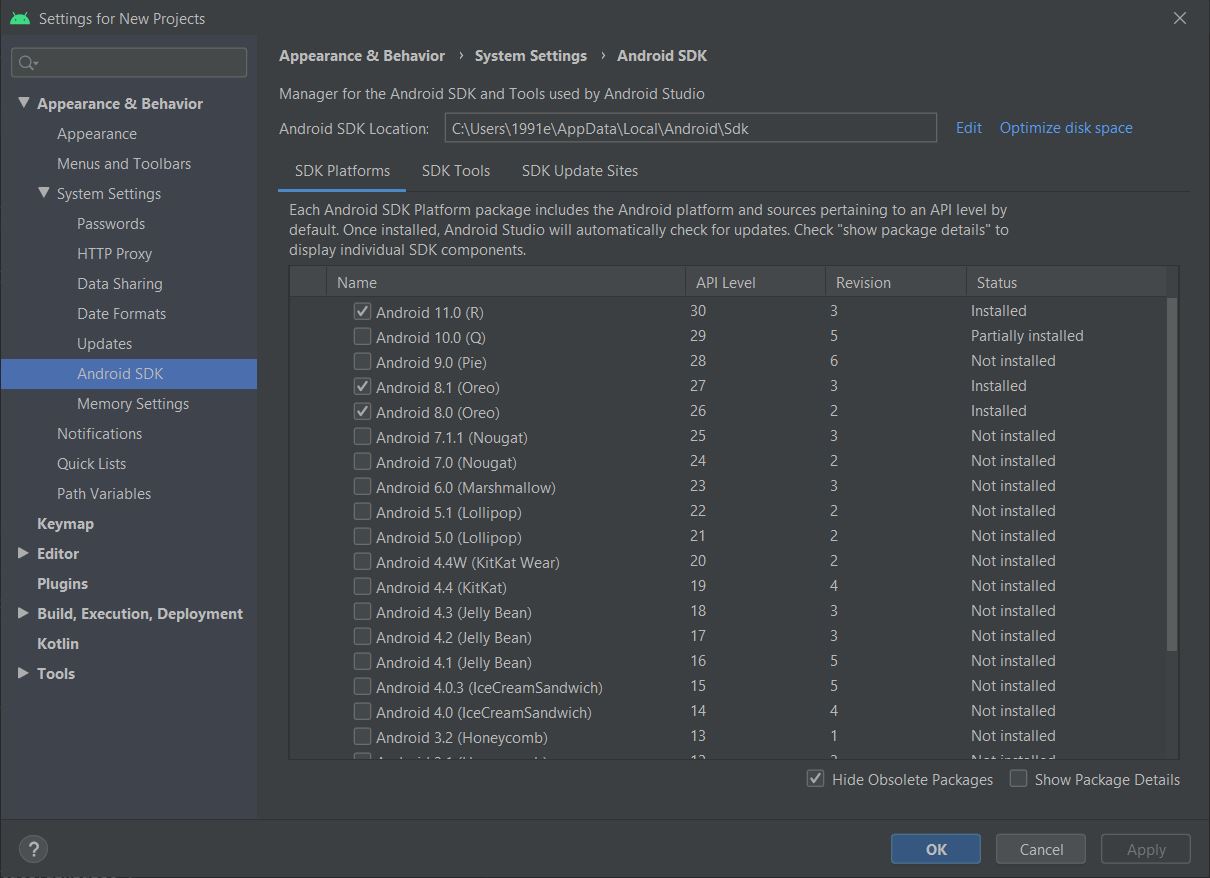Open Quick Lists settings
This screenshot has width=1210, height=878.
pos(91,464)
